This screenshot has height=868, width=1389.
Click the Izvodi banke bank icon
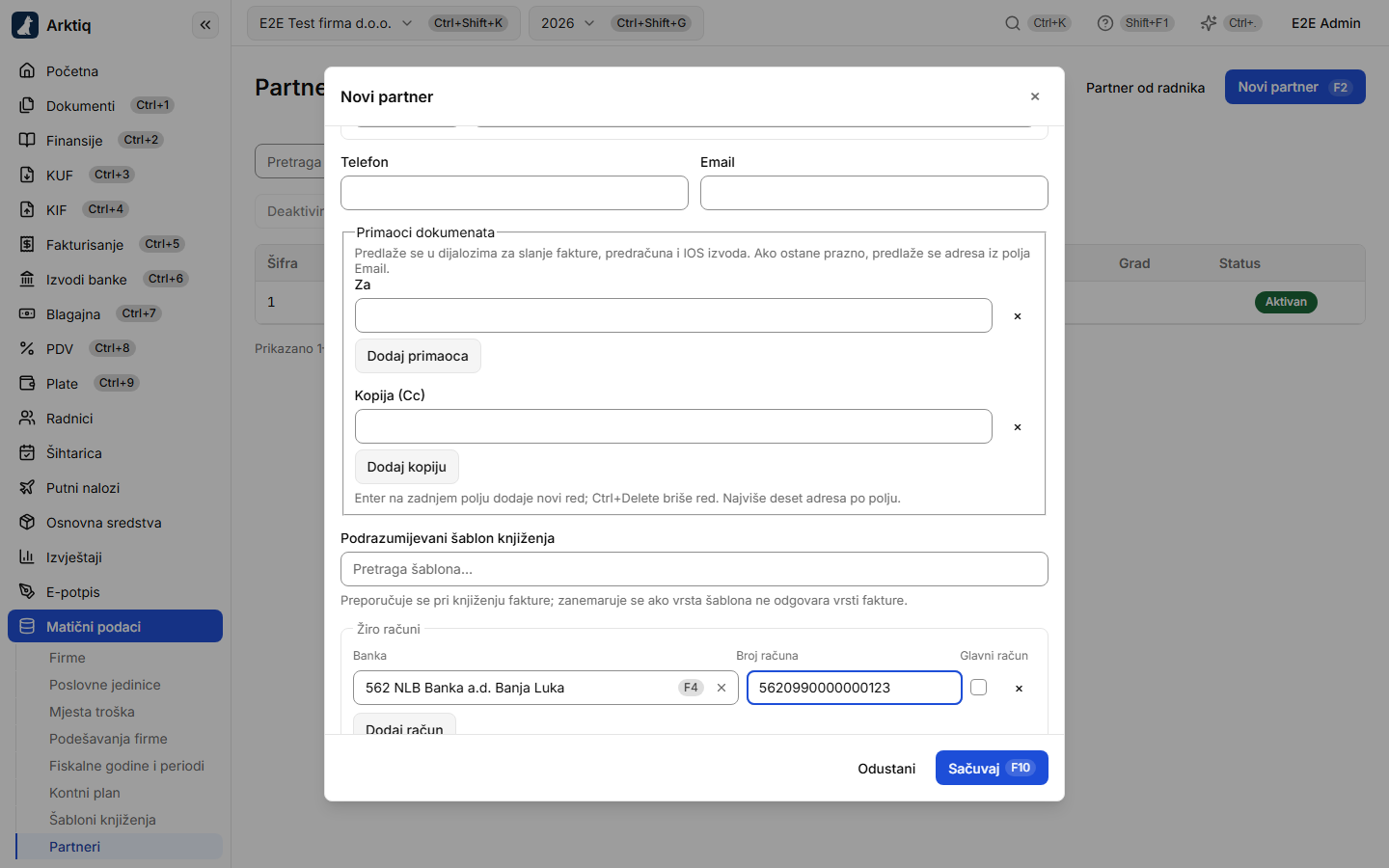[27, 280]
